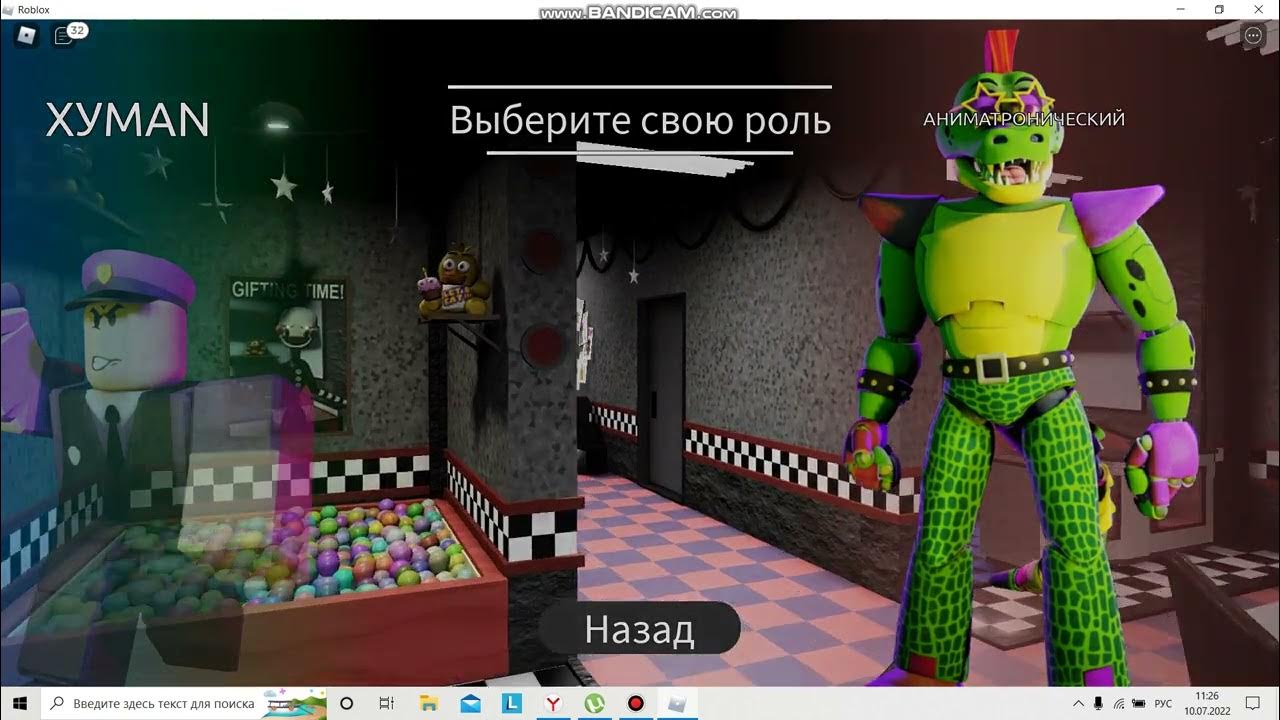Restore down the Roblox window
This screenshot has height=720, width=1280.
pos(1219,10)
